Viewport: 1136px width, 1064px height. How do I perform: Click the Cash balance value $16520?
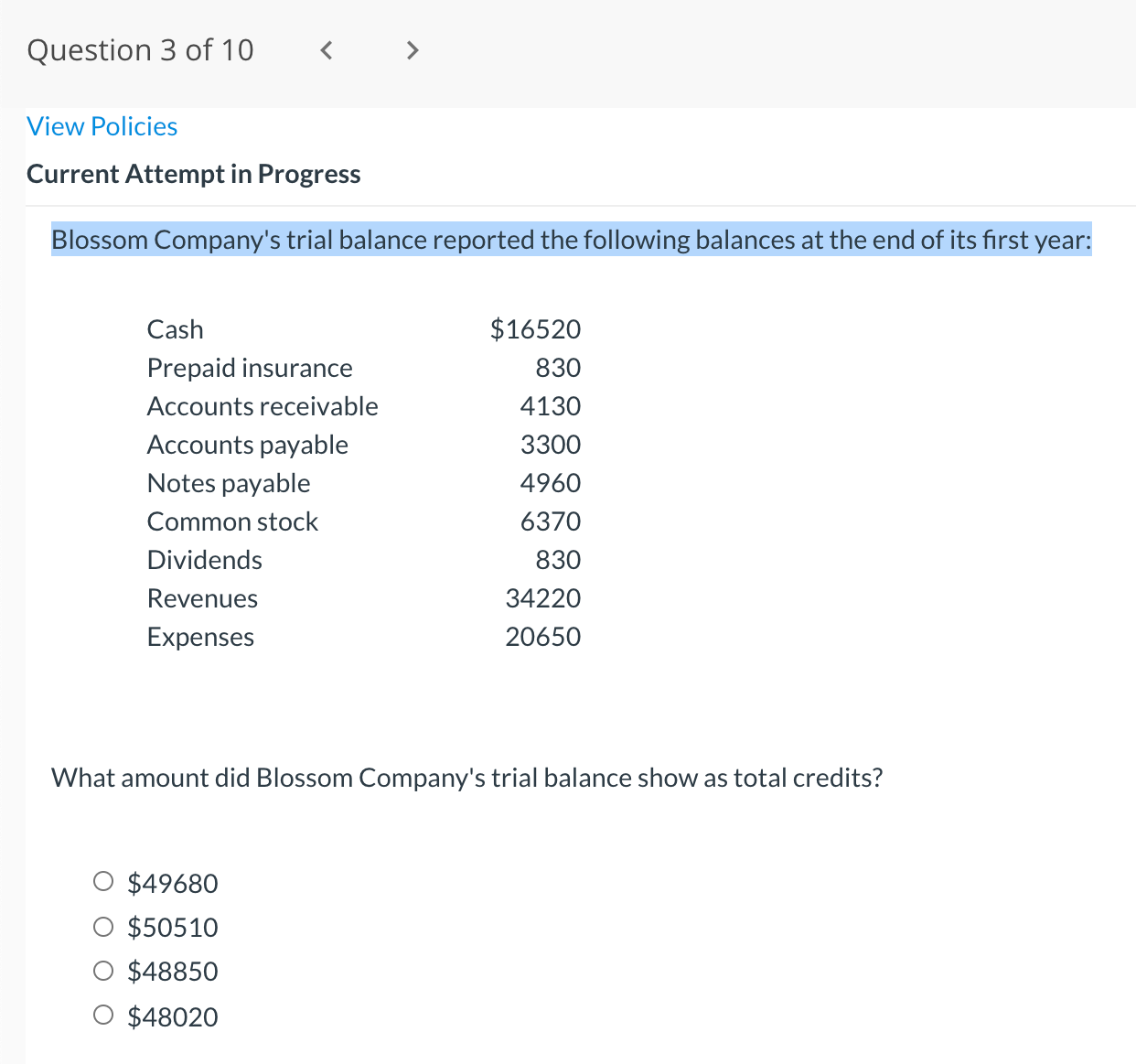click(x=535, y=329)
